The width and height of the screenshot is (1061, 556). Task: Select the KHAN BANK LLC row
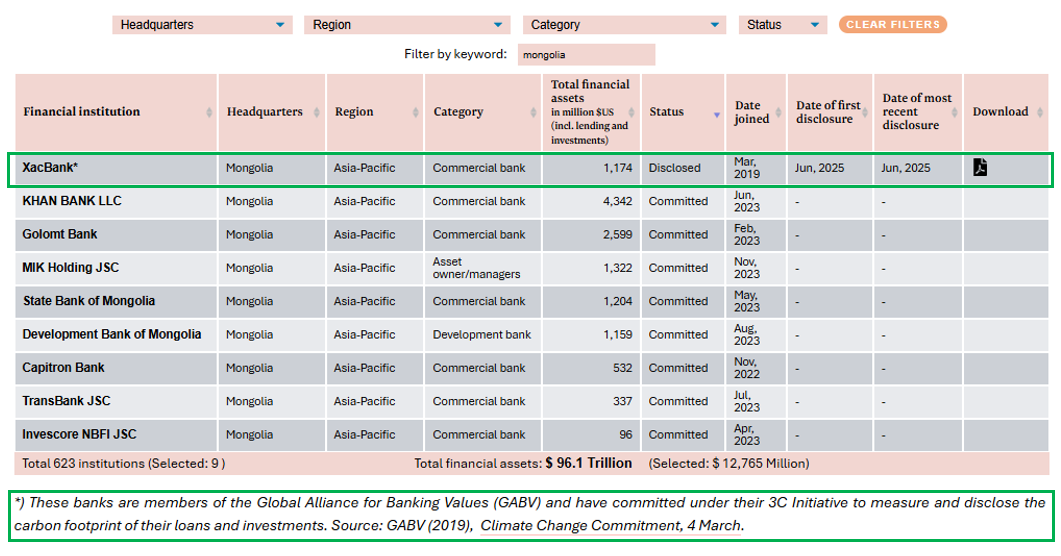72,201
